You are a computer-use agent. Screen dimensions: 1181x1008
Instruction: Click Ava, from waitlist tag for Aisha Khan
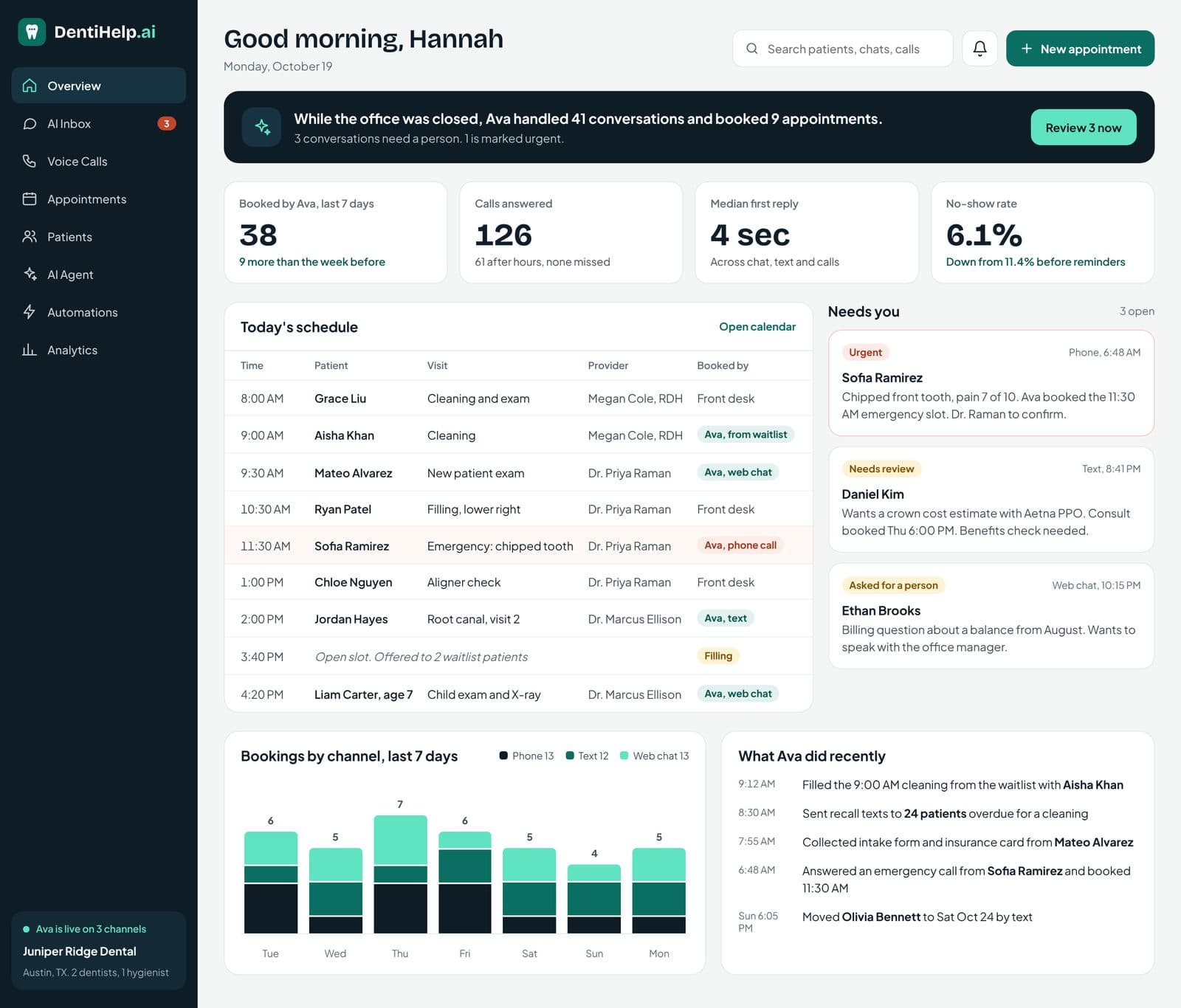tap(746, 434)
